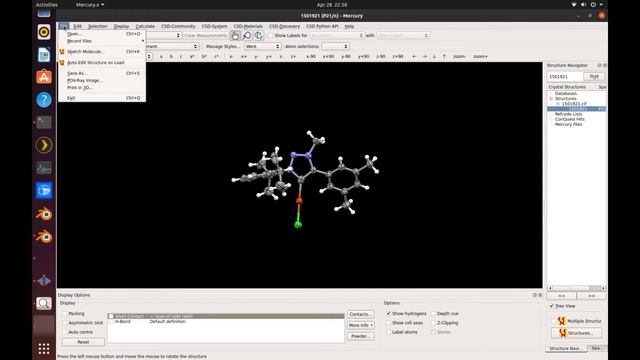Open Ubuntu Software from the dock

(44, 77)
